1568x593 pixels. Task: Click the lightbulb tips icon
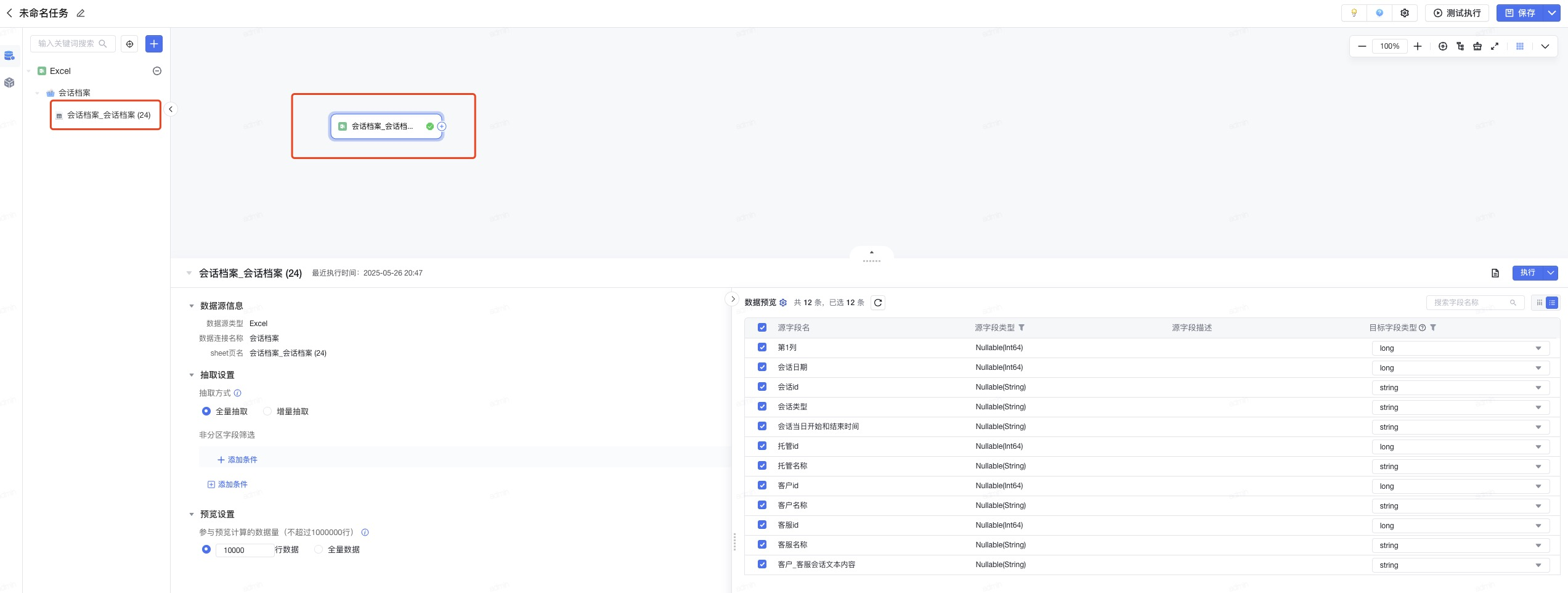pos(1354,13)
